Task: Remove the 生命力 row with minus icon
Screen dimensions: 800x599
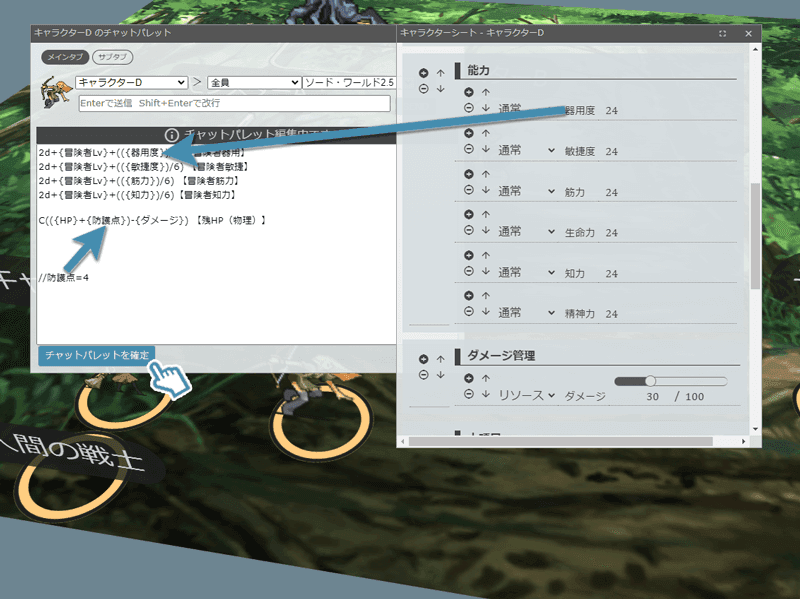Action: pyautogui.click(x=469, y=230)
